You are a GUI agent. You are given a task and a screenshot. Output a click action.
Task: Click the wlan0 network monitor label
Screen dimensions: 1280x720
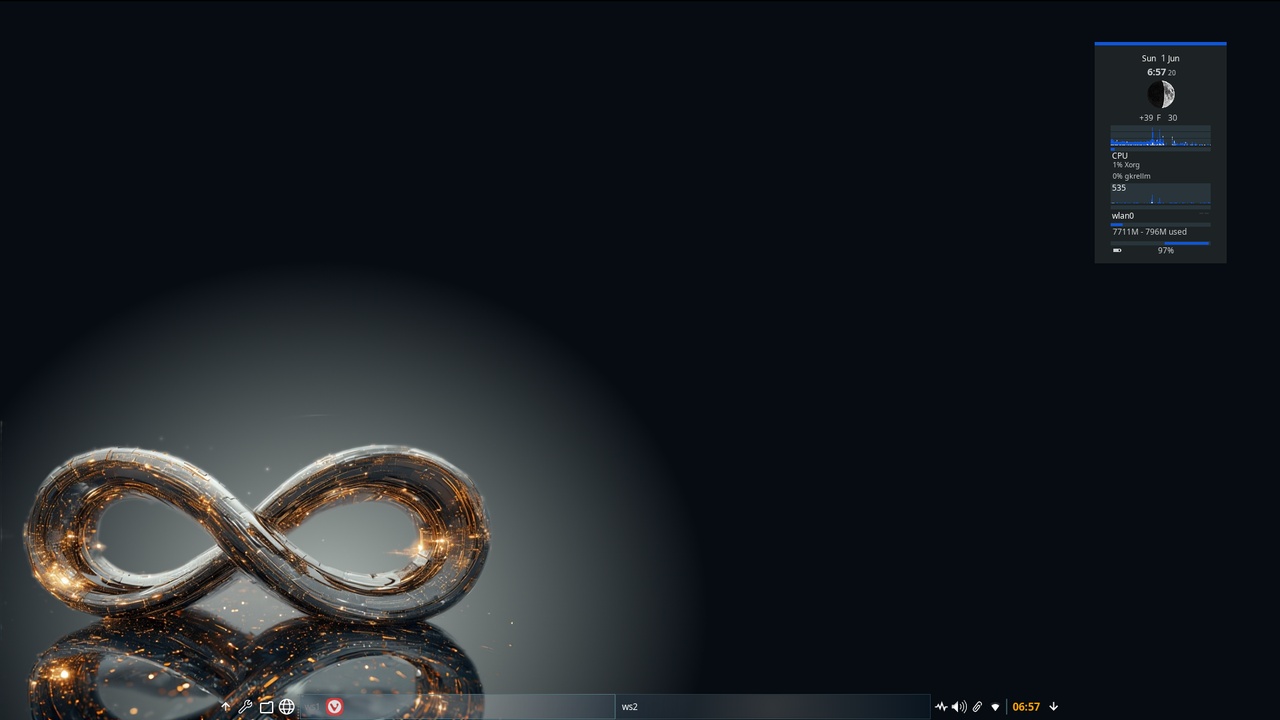coord(1123,216)
